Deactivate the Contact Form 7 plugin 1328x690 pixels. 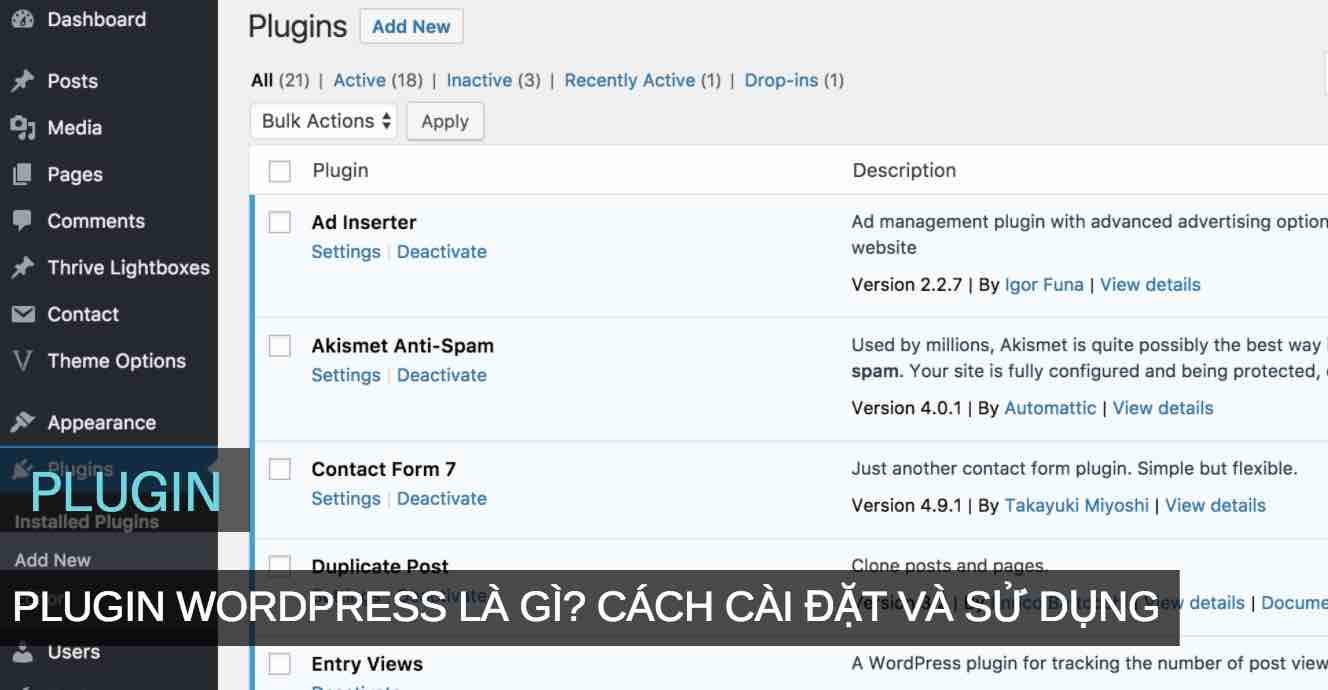pos(442,498)
